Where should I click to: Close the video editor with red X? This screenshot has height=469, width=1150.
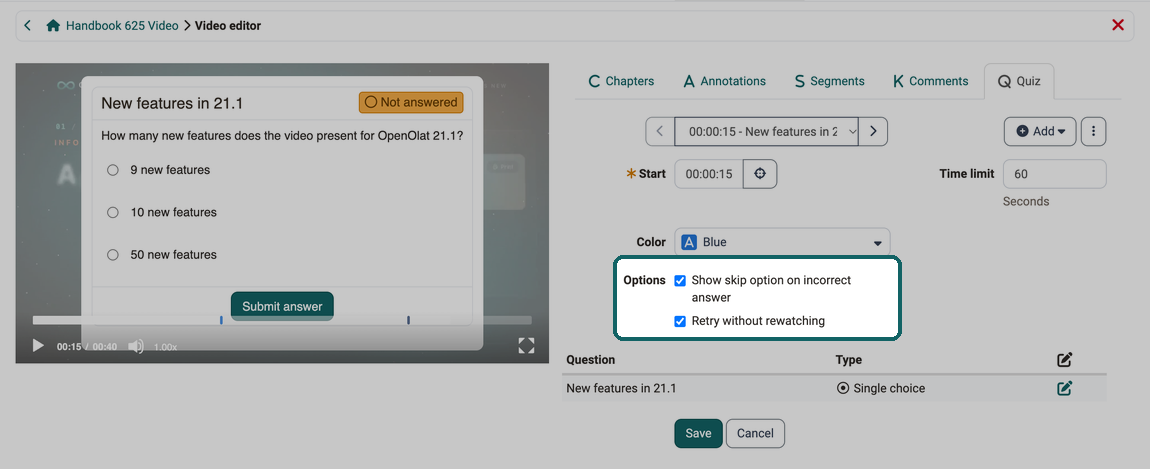tap(1118, 26)
